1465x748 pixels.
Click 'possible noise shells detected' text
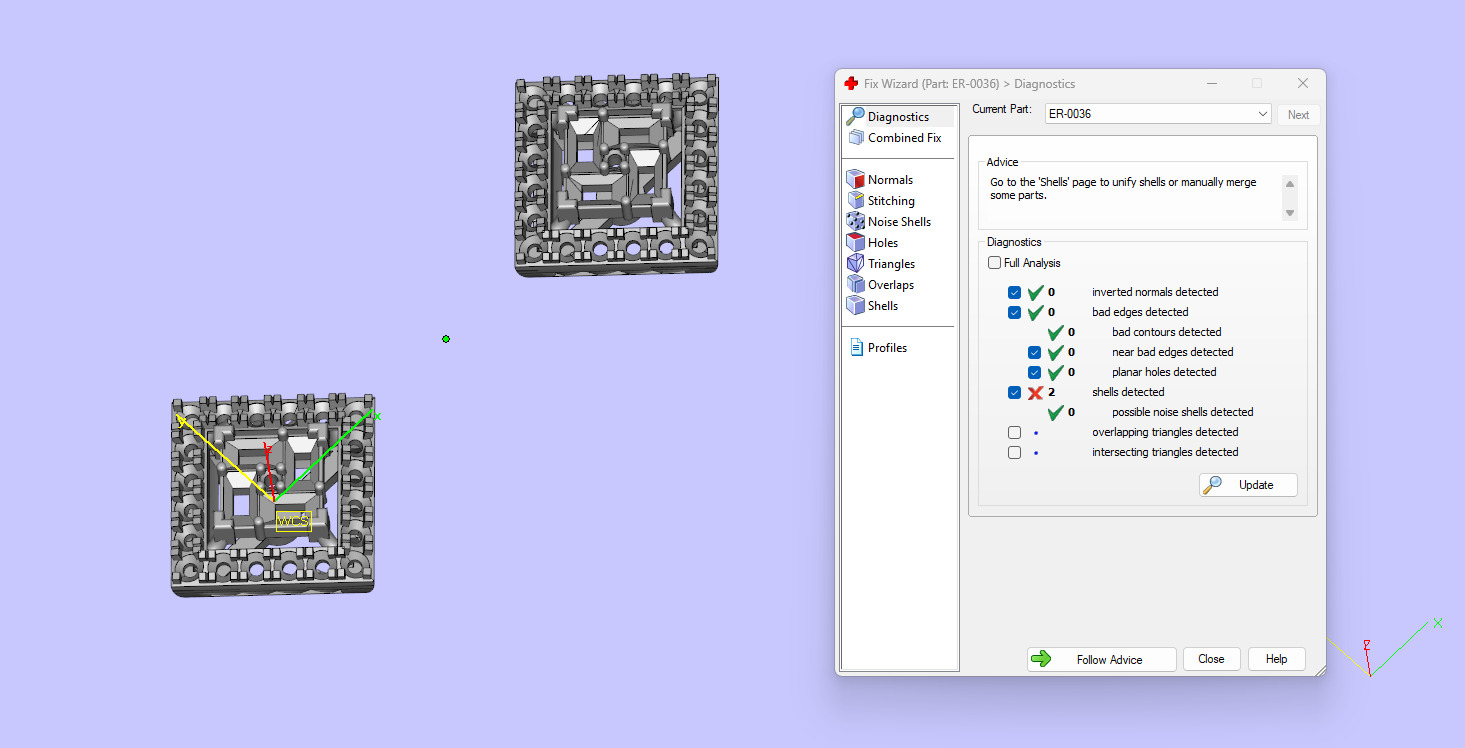(1182, 412)
